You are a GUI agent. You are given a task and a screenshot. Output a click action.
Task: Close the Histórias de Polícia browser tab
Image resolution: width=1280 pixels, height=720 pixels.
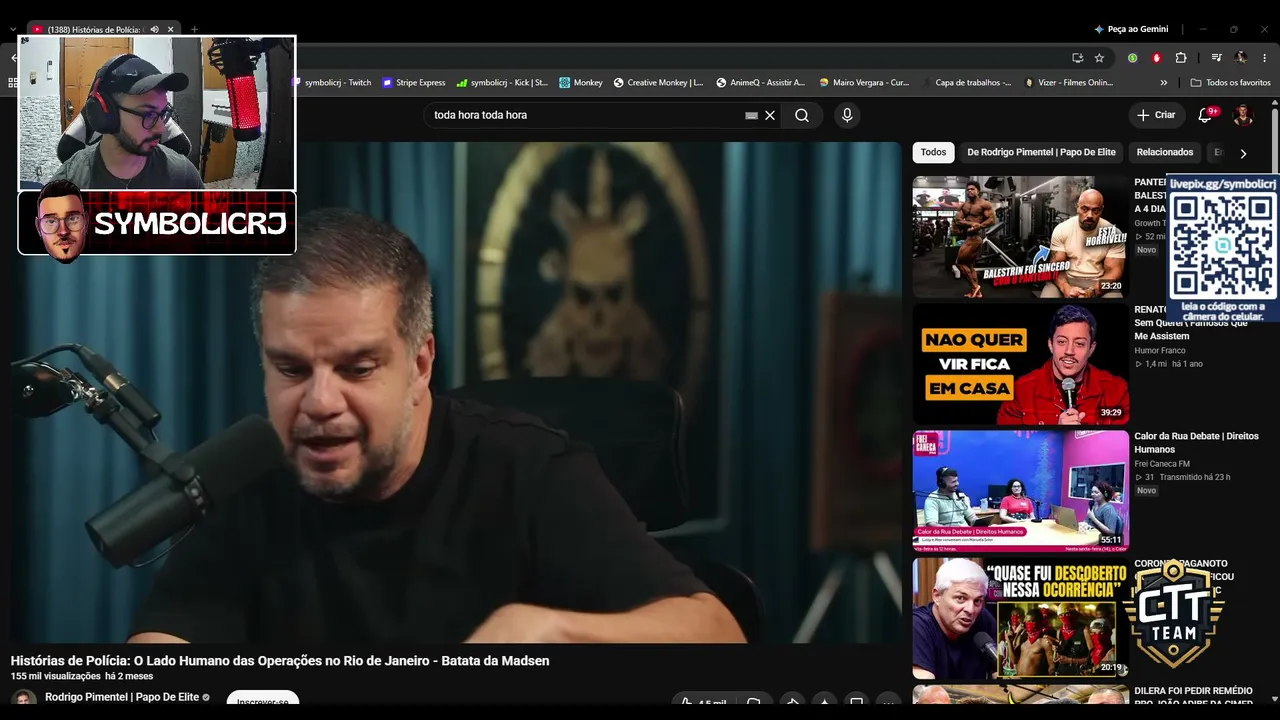click(170, 30)
